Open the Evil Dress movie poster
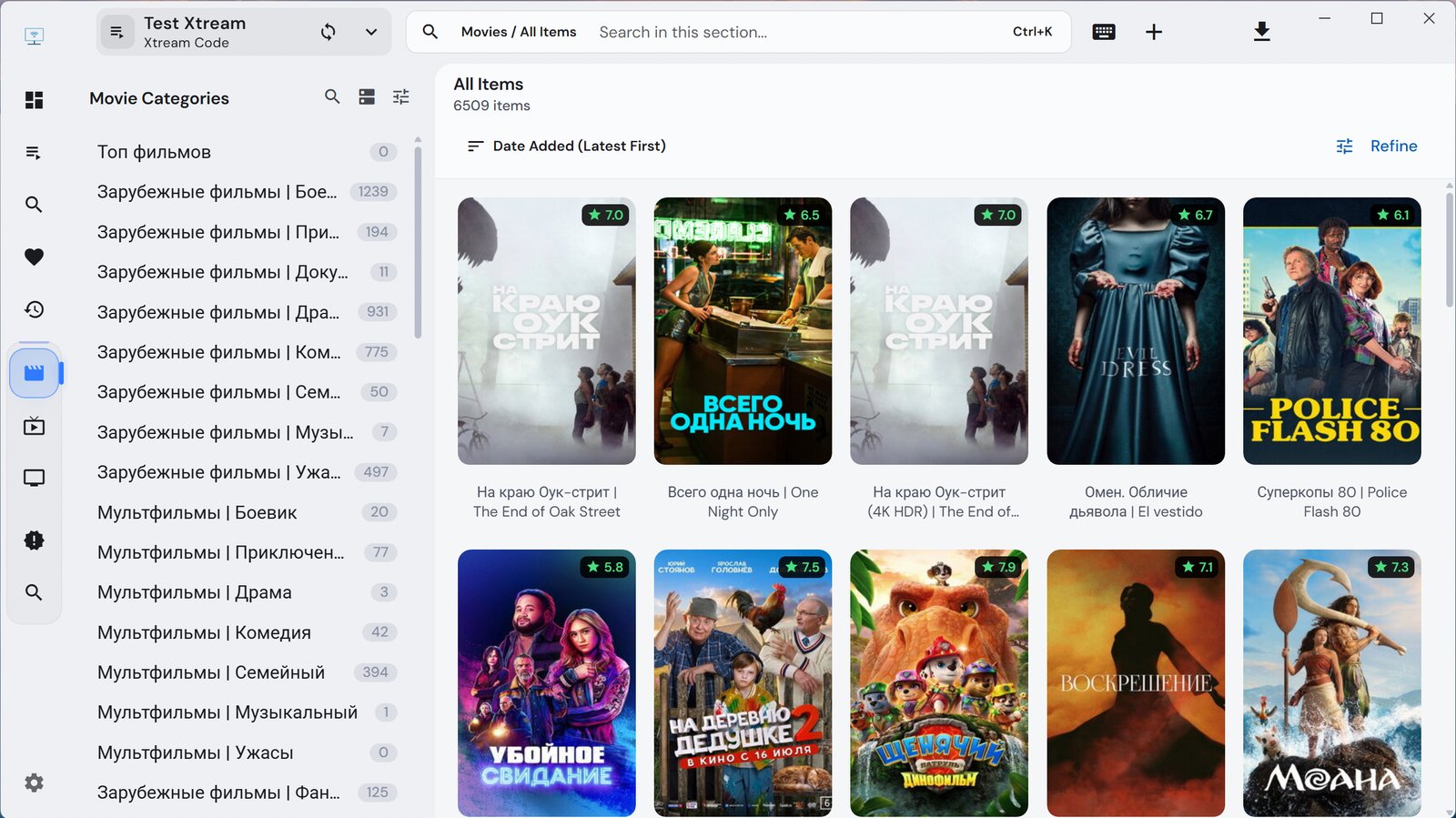This screenshot has width=1456, height=818. (1136, 331)
